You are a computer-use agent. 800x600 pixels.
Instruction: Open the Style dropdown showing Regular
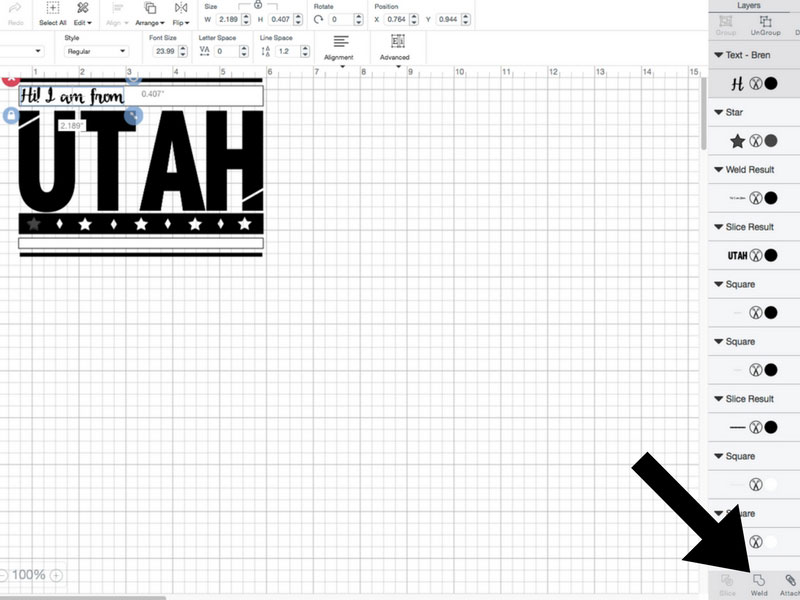pos(96,51)
